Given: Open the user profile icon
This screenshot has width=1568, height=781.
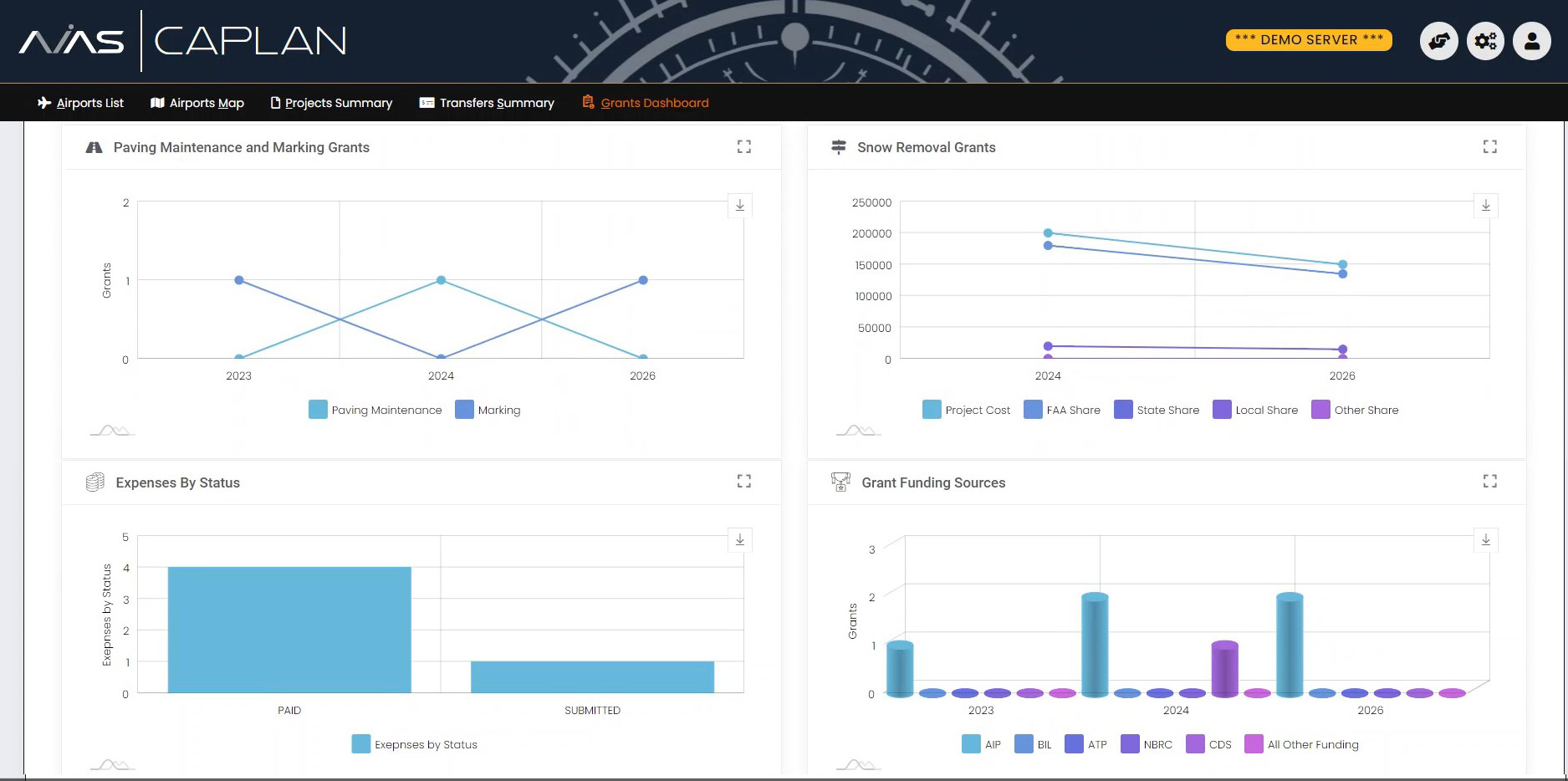Looking at the screenshot, I should click(1532, 41).
